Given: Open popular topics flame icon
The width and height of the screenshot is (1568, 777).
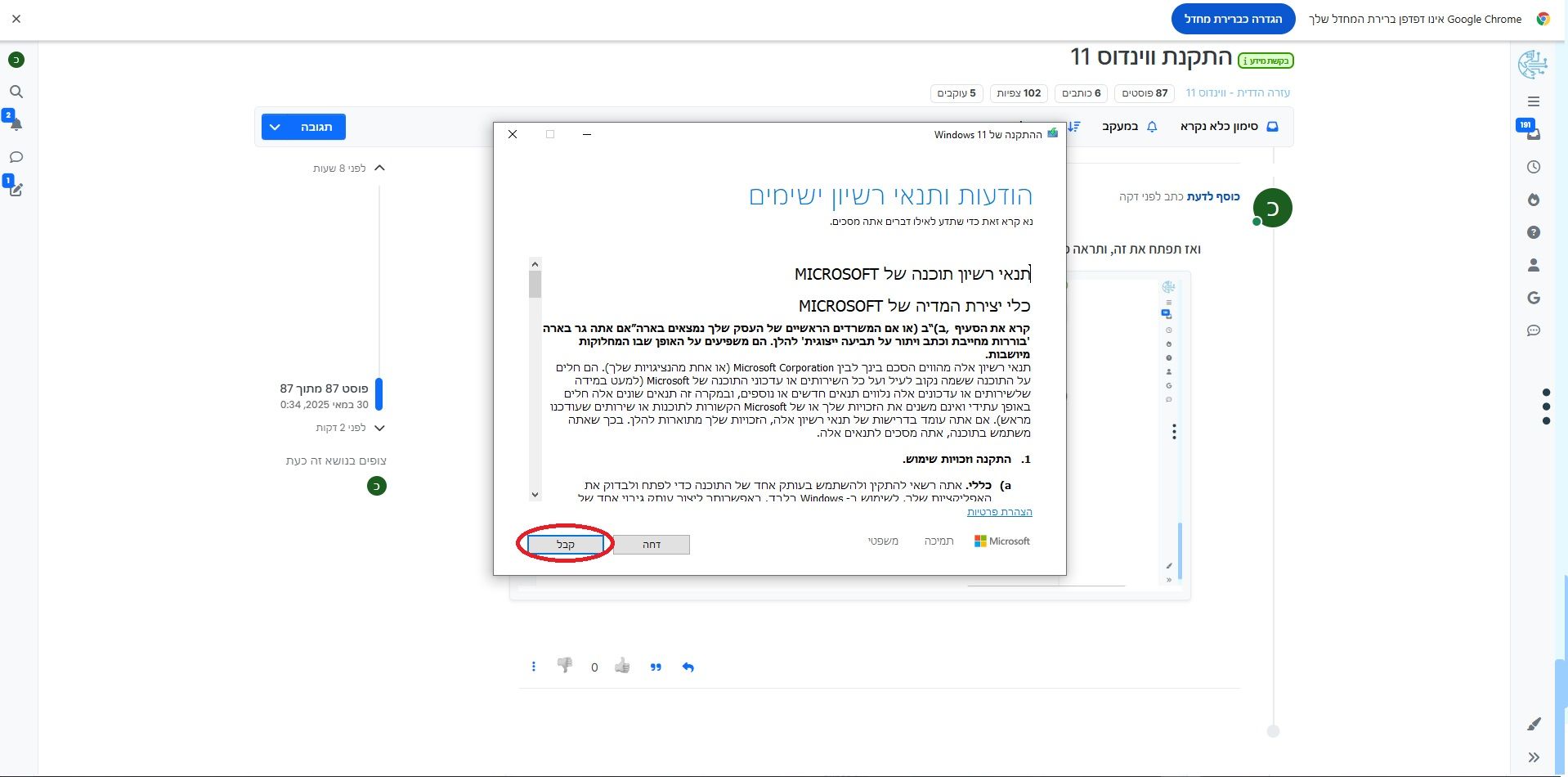Looking at the screenshot, I should 1534,200.
